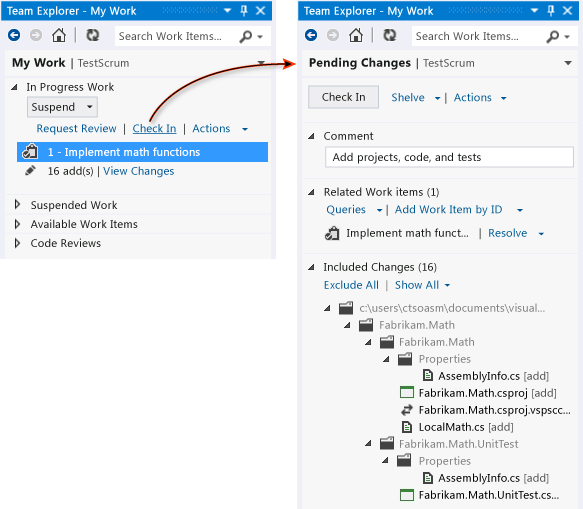The height and width of the screenshot is (509, 583).
Task: Click search magnifier in left Team Explorer panel
Action: click(246, 36)
